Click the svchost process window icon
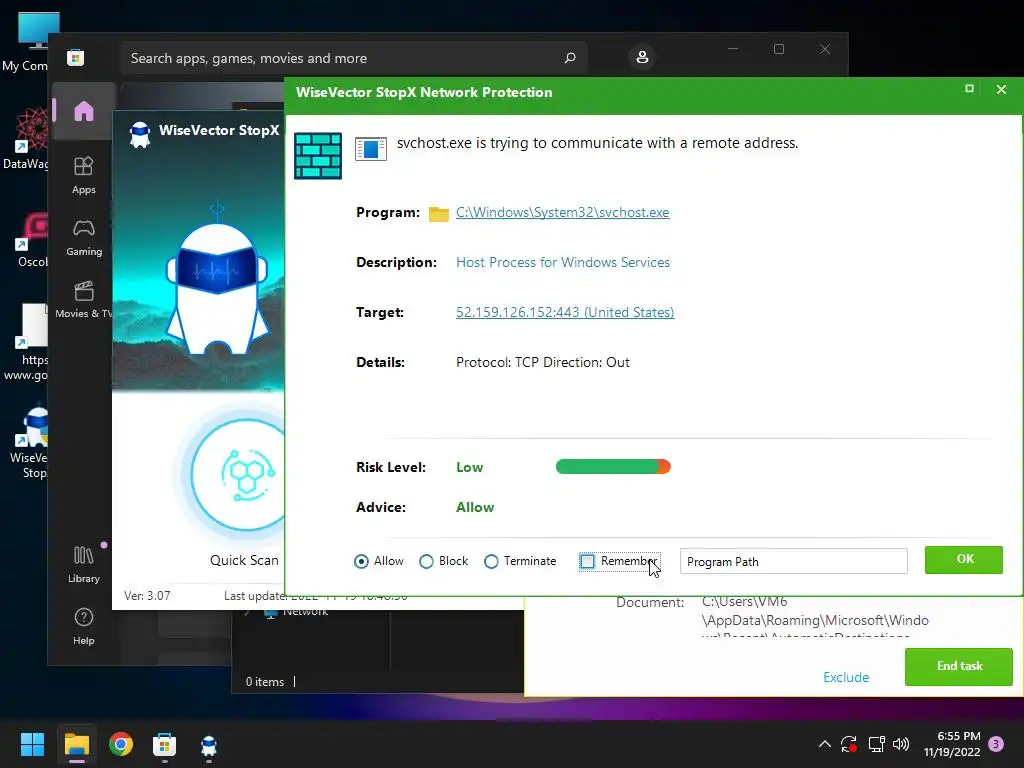Image resolution: width=1024 pixels, height=768 pixels. [371, 149]
